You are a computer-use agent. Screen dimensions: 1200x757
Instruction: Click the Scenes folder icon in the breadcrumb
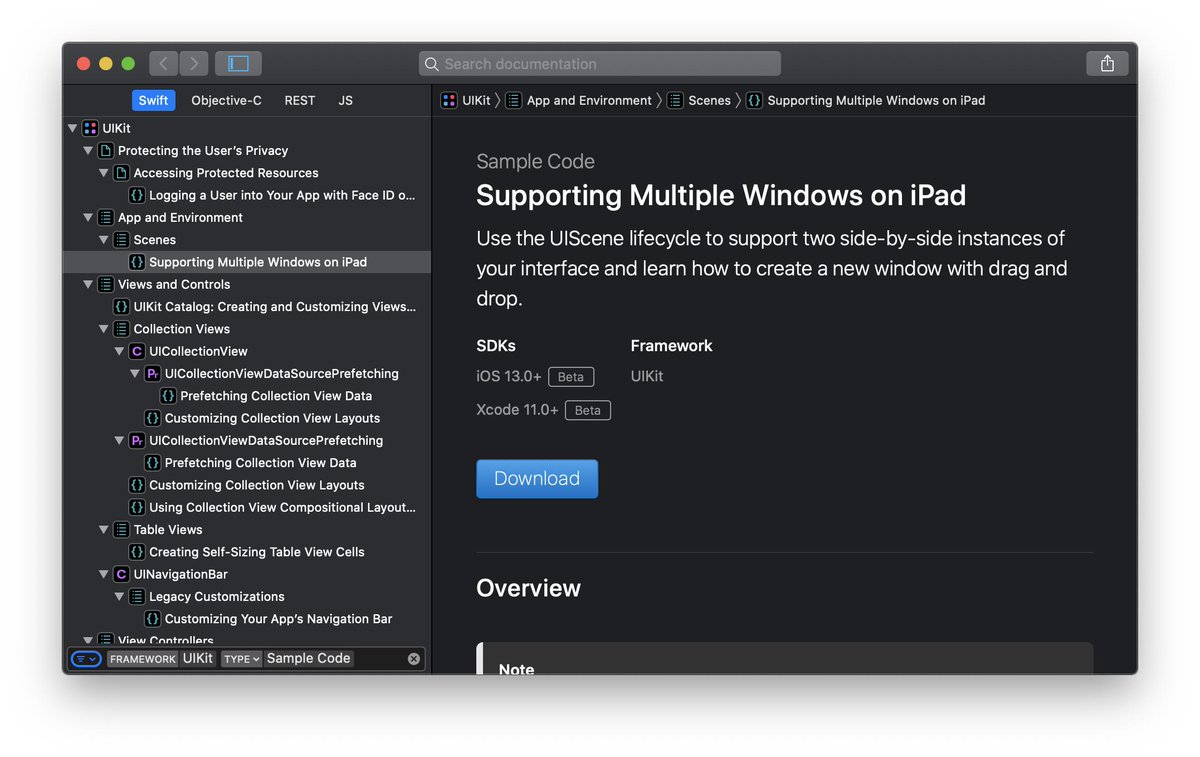(676, 100)
